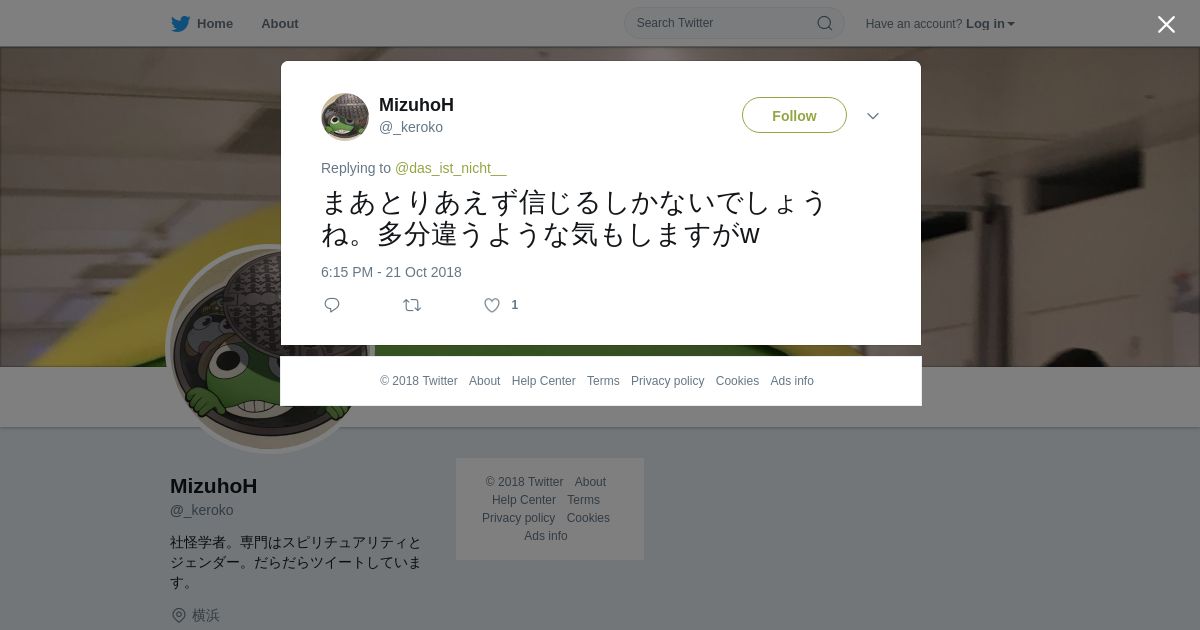Expand the tweet options chevron menu
This screenshot has height=630, width=1200.
[x=873, y=116]
